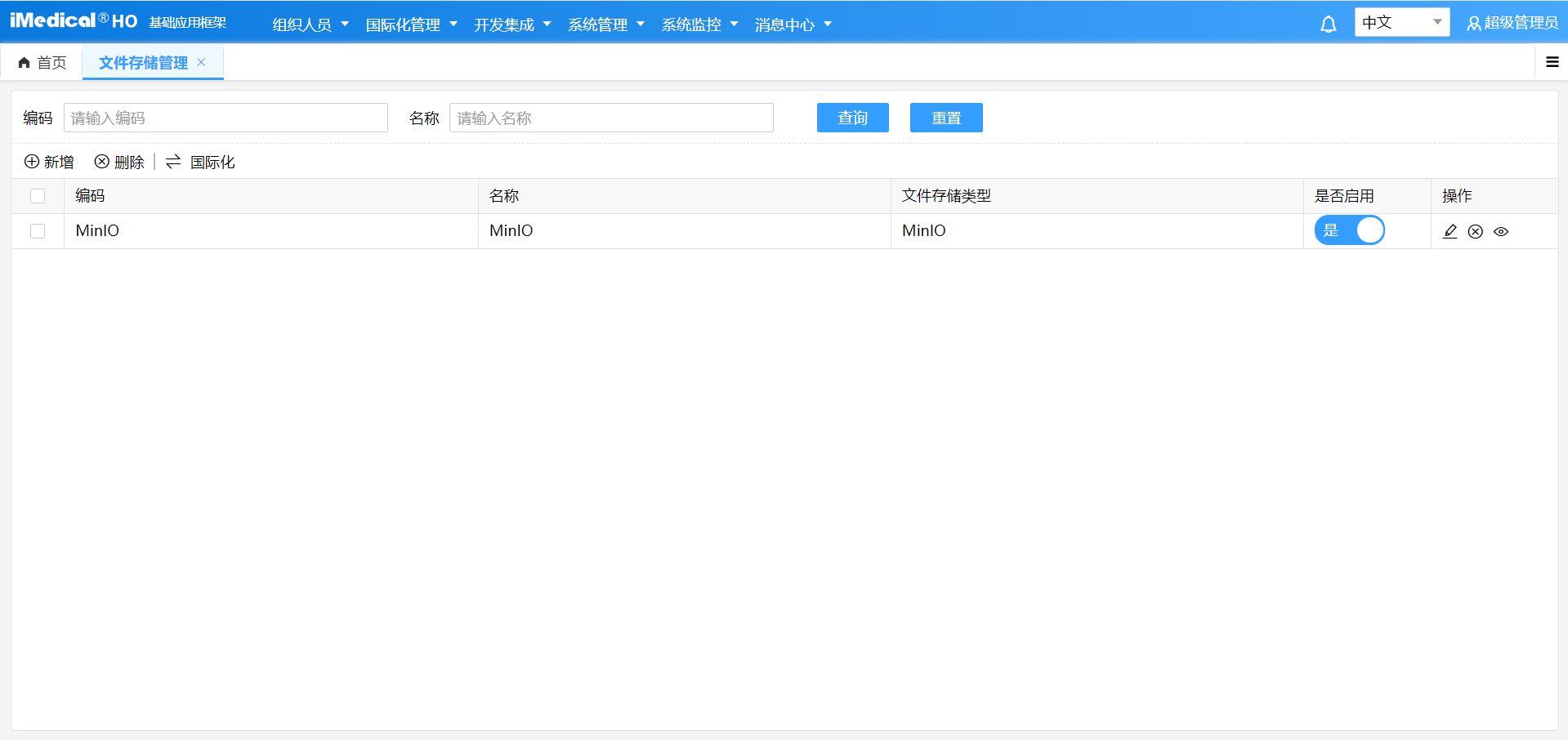Viewport: 1568px width, 740px height.
Task: Click the 删除 delete toolbar icon
Action: (x=101, y=162)
